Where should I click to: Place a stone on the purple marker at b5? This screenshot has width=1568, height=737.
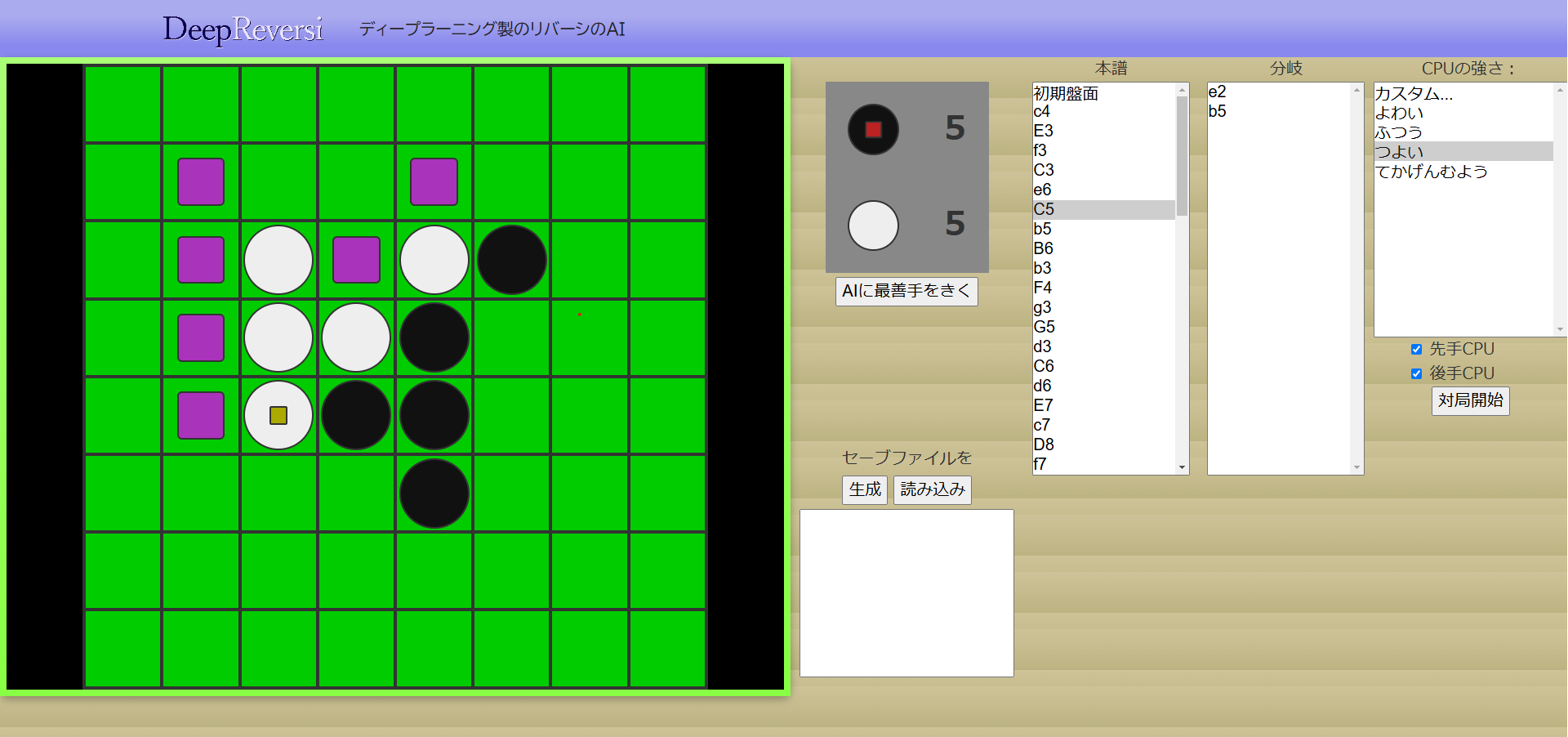tap(201, 415)
